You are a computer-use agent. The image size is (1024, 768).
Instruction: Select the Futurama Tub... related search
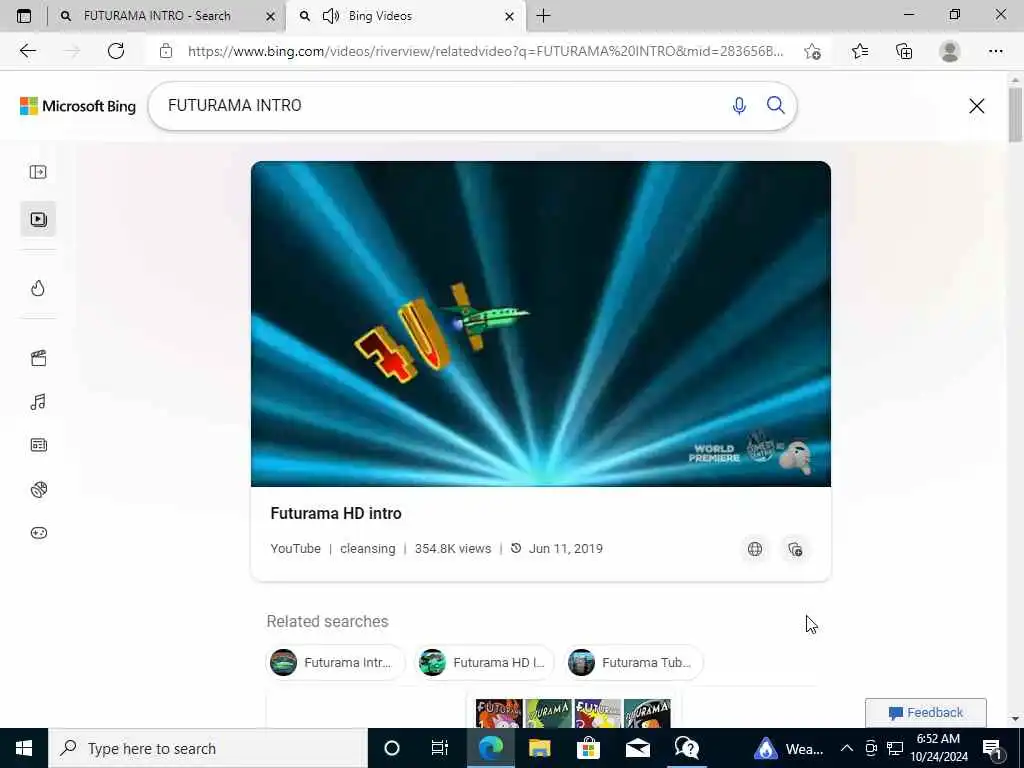pyautogui.click(x=633, y=663)
